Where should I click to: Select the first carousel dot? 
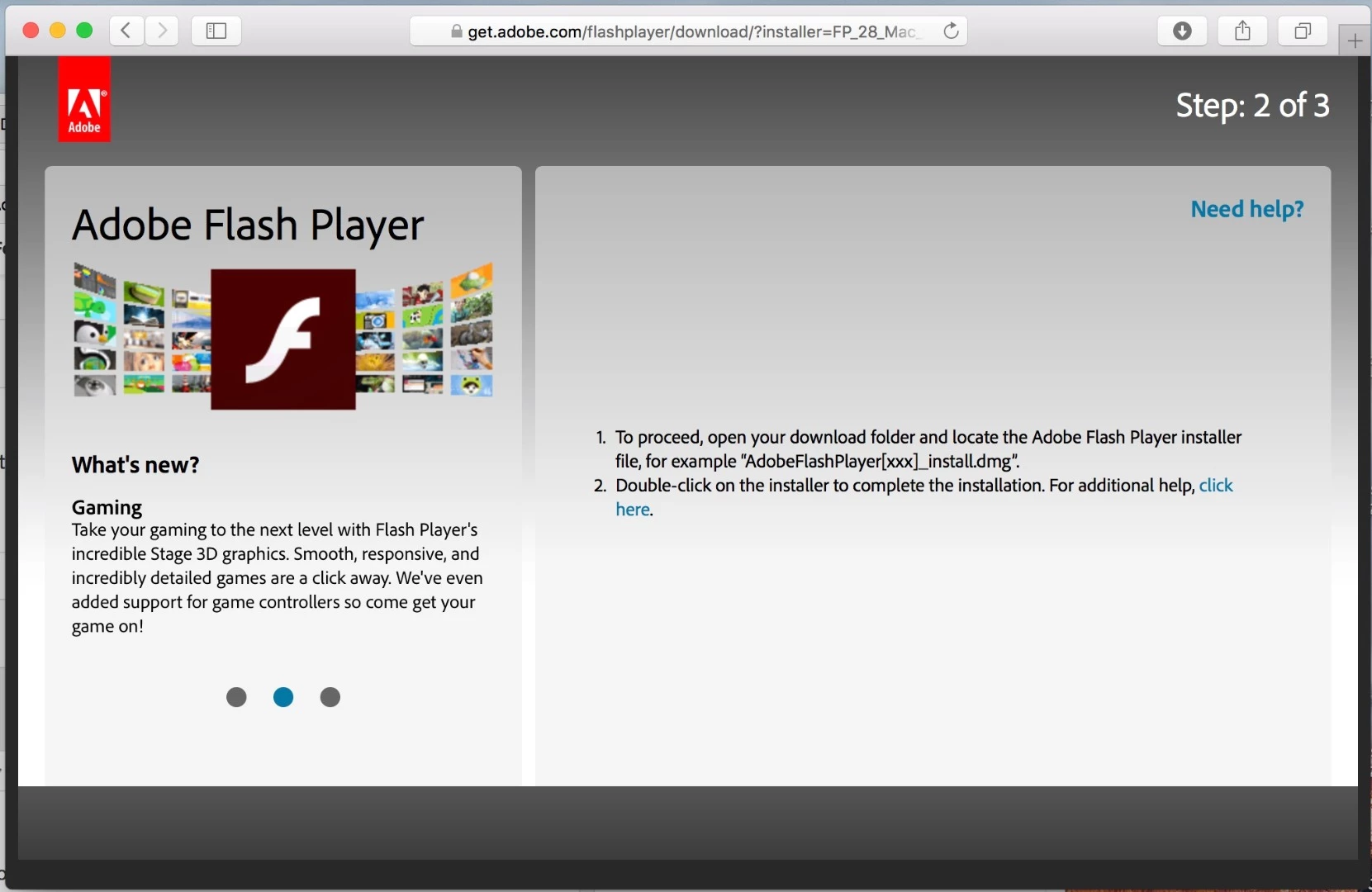[x=236, y=697]
